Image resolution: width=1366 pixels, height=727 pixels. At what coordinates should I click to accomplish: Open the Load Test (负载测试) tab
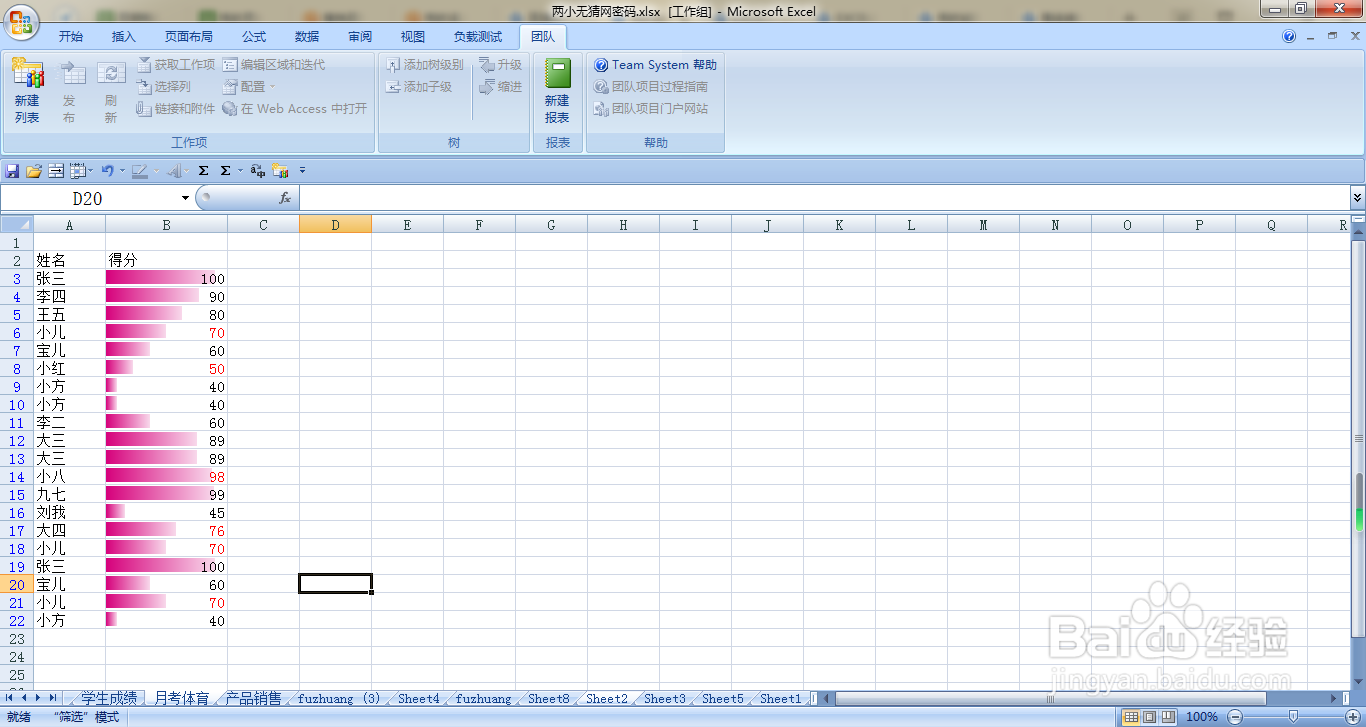click(x=478, y=37)
